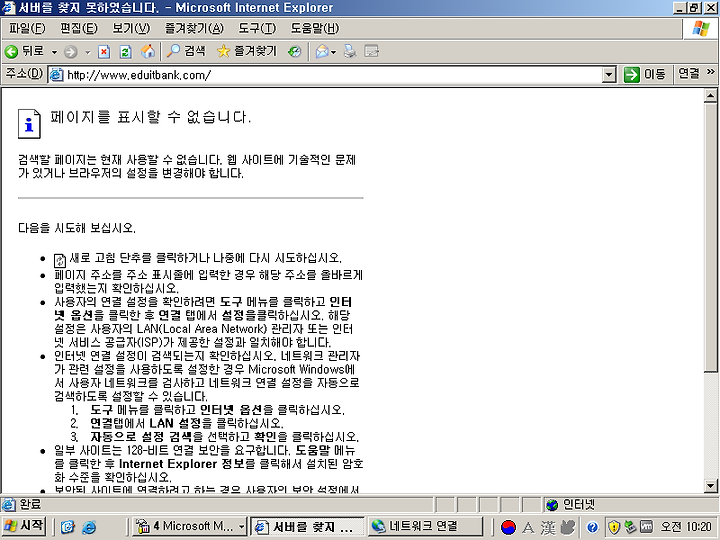Open the 시작 (Start) button
Image resolution: width=720 pixels, height=540 pixels.
click(x=24, y=526)
